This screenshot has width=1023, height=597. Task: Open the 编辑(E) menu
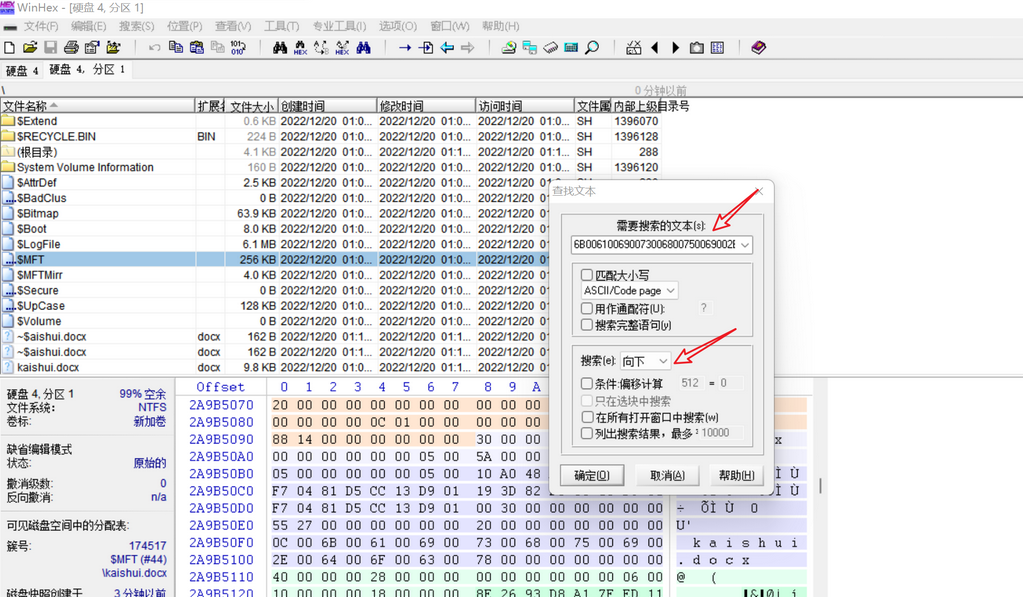coord(88,26)
